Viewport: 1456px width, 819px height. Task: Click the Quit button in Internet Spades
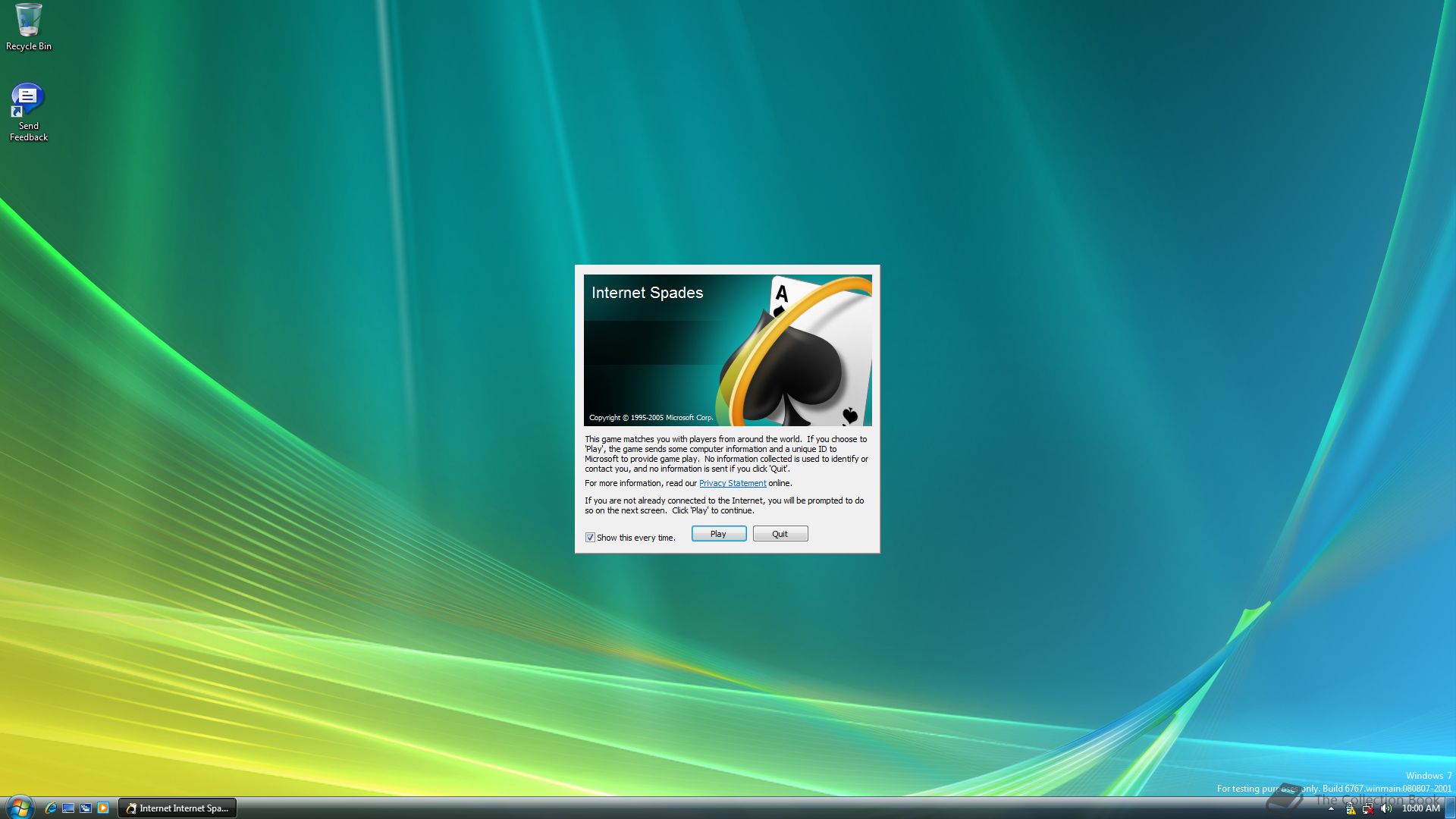click(780, 534)
